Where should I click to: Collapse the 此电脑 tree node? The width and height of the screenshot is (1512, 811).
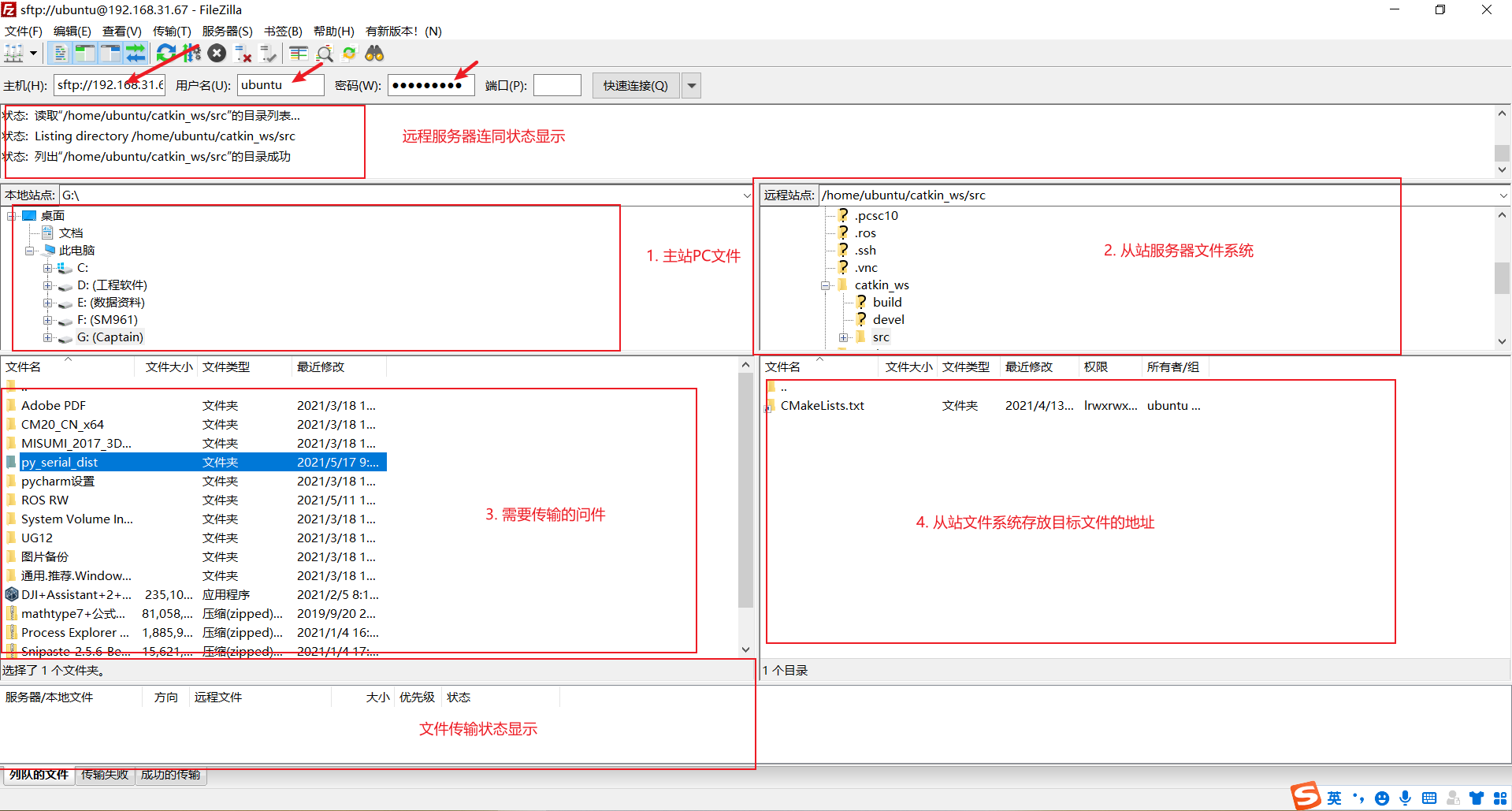tap(30, 251)
